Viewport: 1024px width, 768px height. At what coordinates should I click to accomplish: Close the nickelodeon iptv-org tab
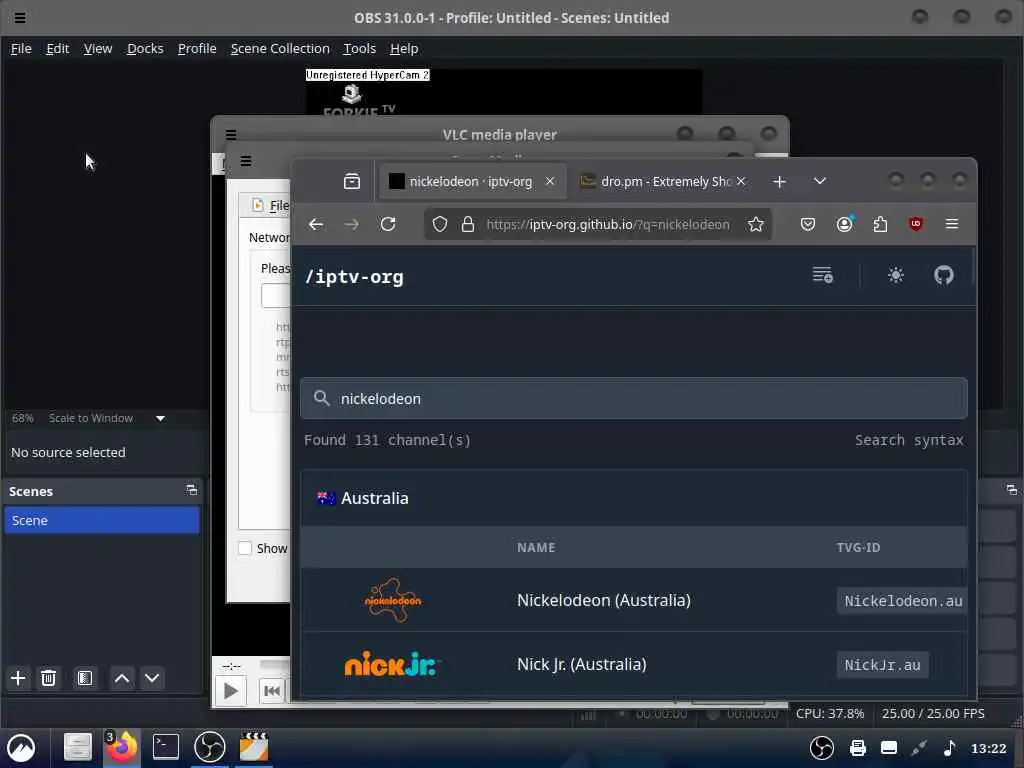550,181
